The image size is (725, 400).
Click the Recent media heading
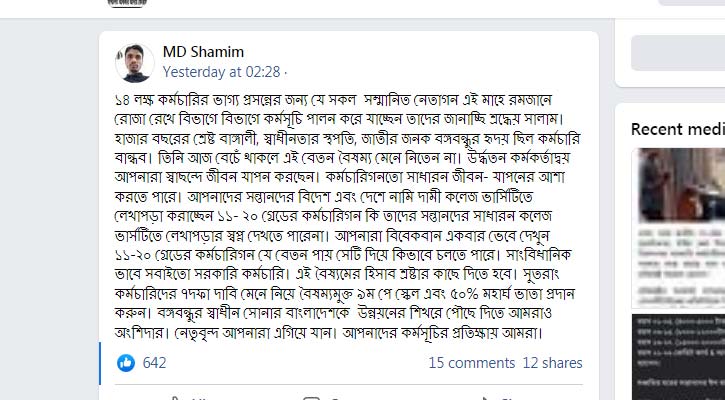coord(676,129)
